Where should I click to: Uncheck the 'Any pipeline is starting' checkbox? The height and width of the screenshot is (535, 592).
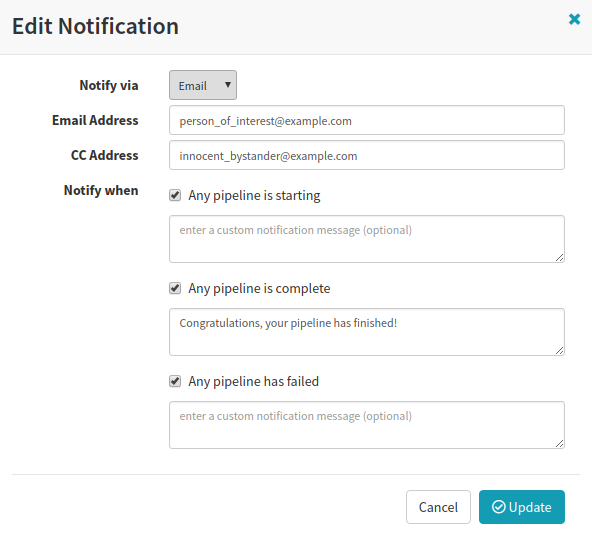pos(175,195)
